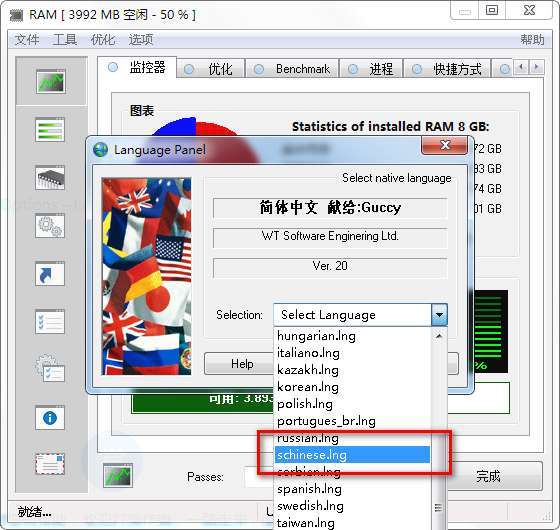Switch to the 进程 tab
560x530 pixels.
coord(371,69)
